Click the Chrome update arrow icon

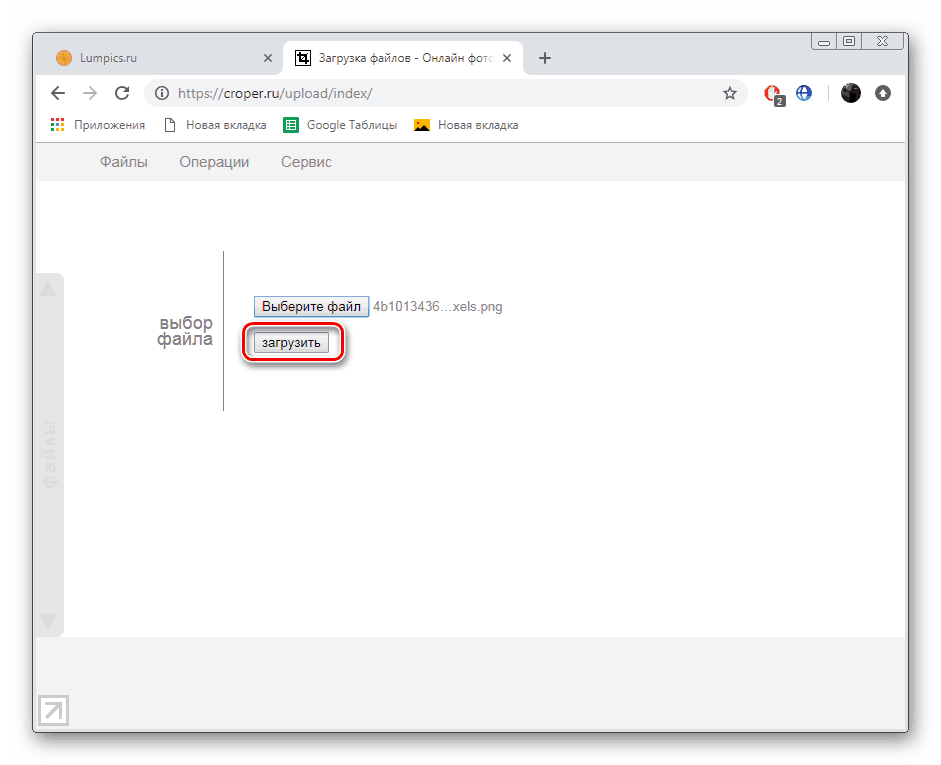882,93
